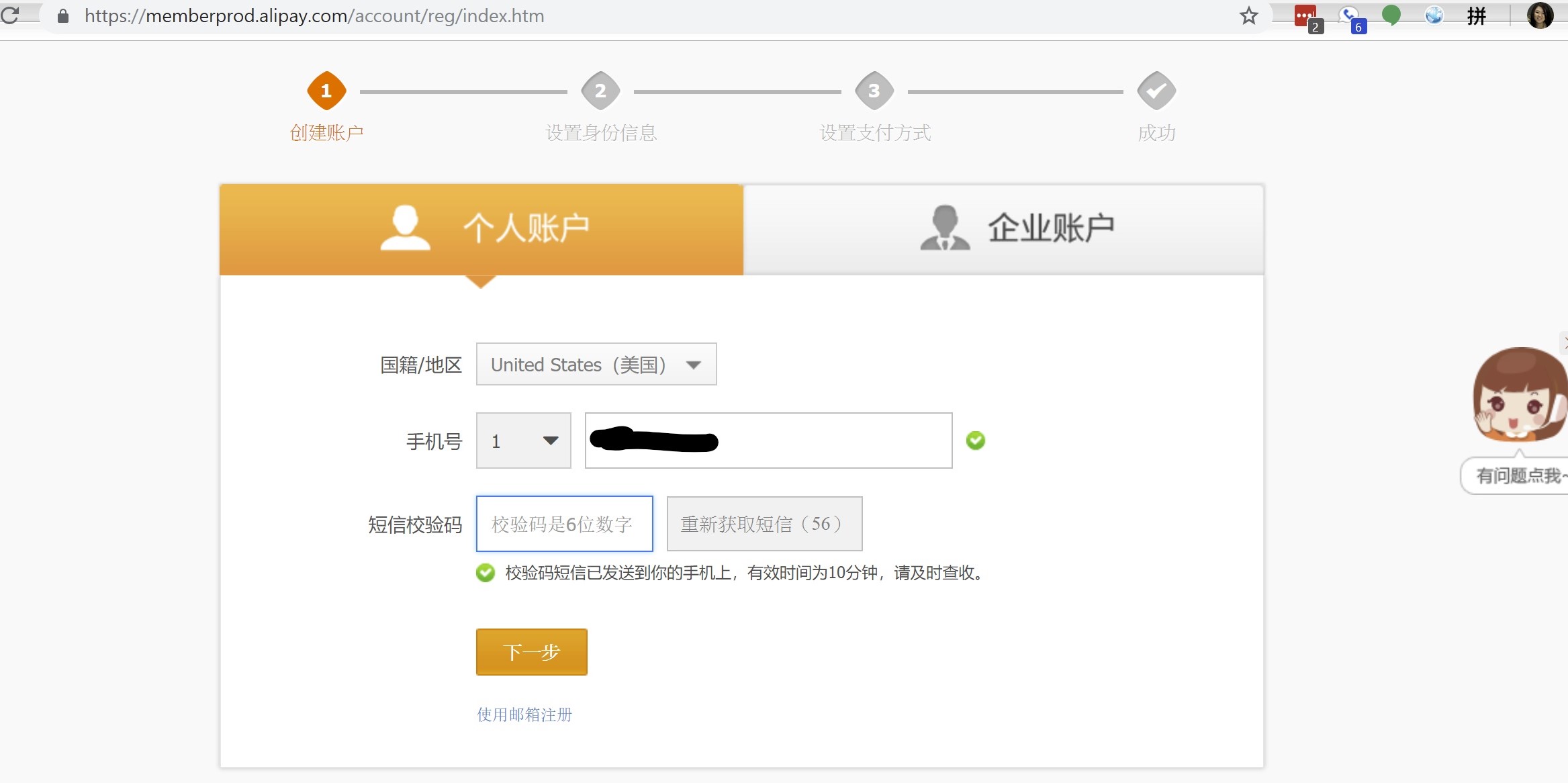The width and height of the screenshot is (1568, 783).
Task: Bookmark this page with the star icon
Action: click(1248, 15)
